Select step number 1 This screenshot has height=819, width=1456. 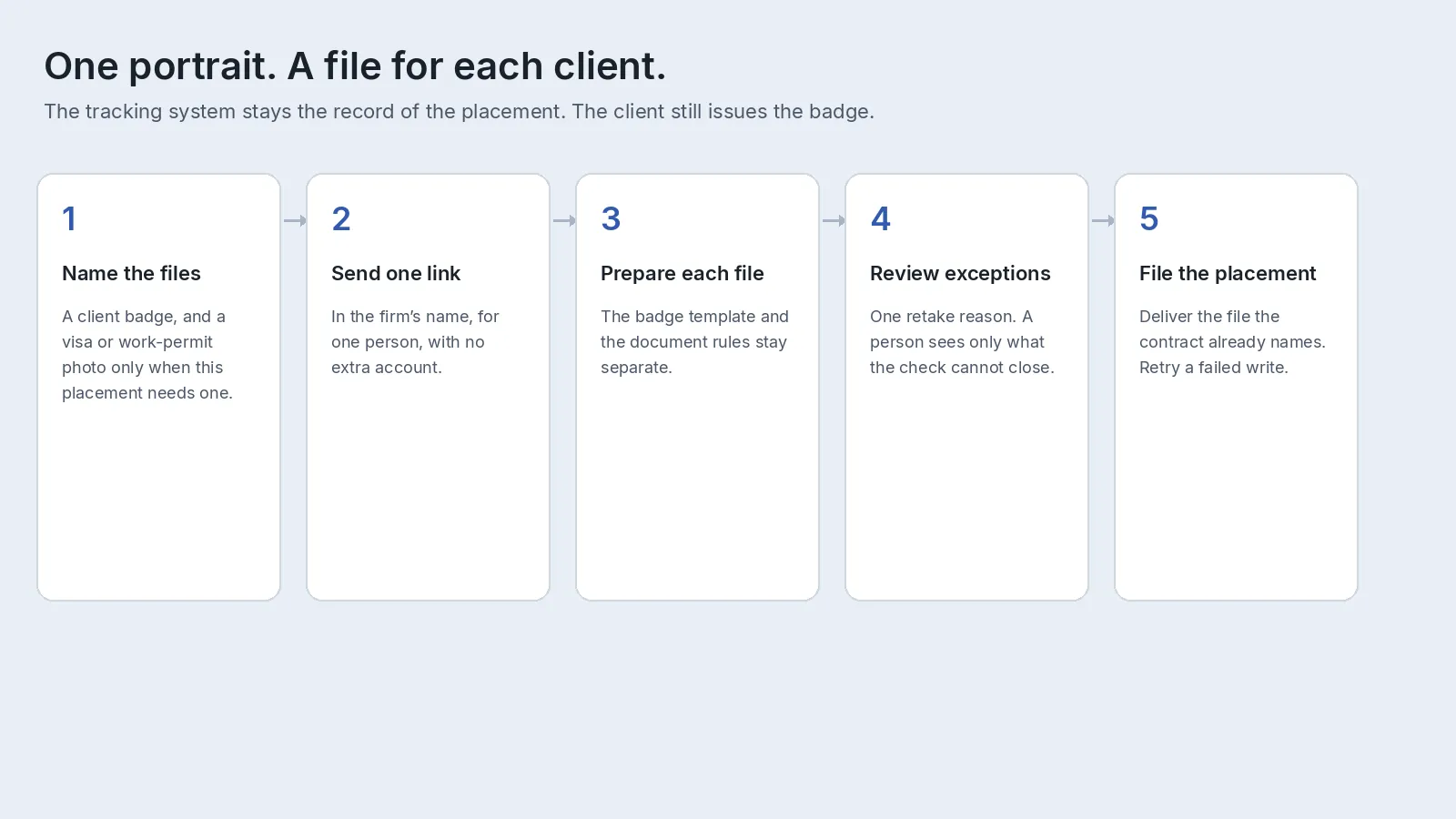[x=69, y=218]
